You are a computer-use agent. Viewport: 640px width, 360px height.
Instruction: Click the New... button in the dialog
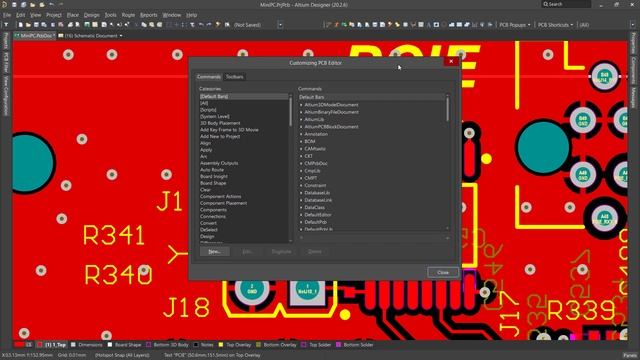click(215, 251)
